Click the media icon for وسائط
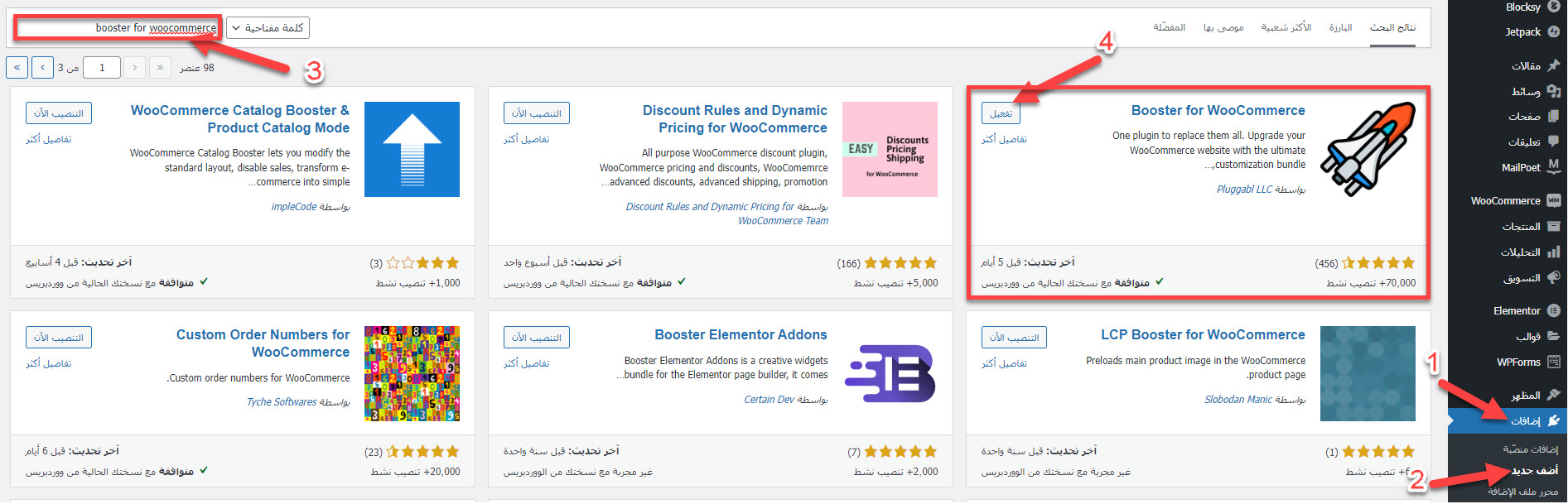The image size is (1568, 504). (x=1553, y=91)
